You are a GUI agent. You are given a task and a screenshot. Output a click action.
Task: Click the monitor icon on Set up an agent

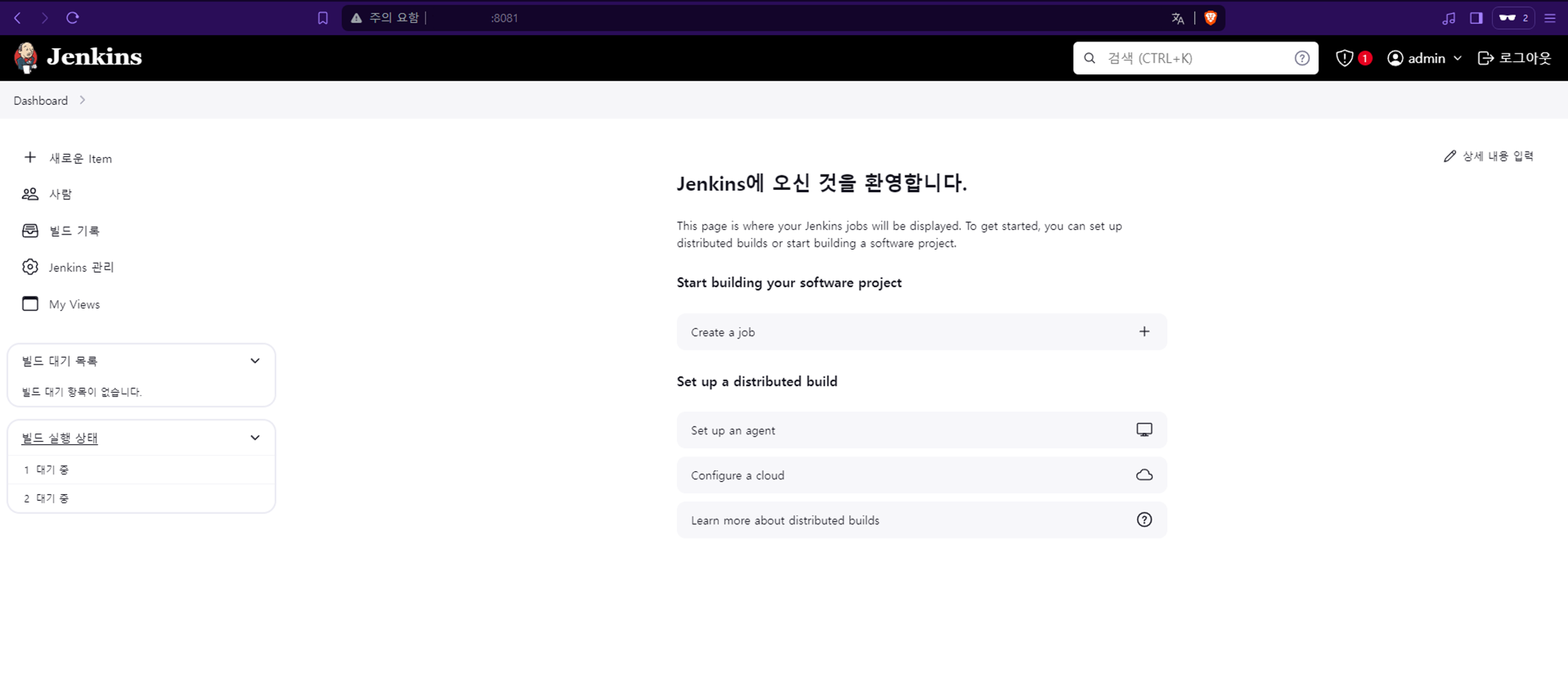coord(1144,430)
